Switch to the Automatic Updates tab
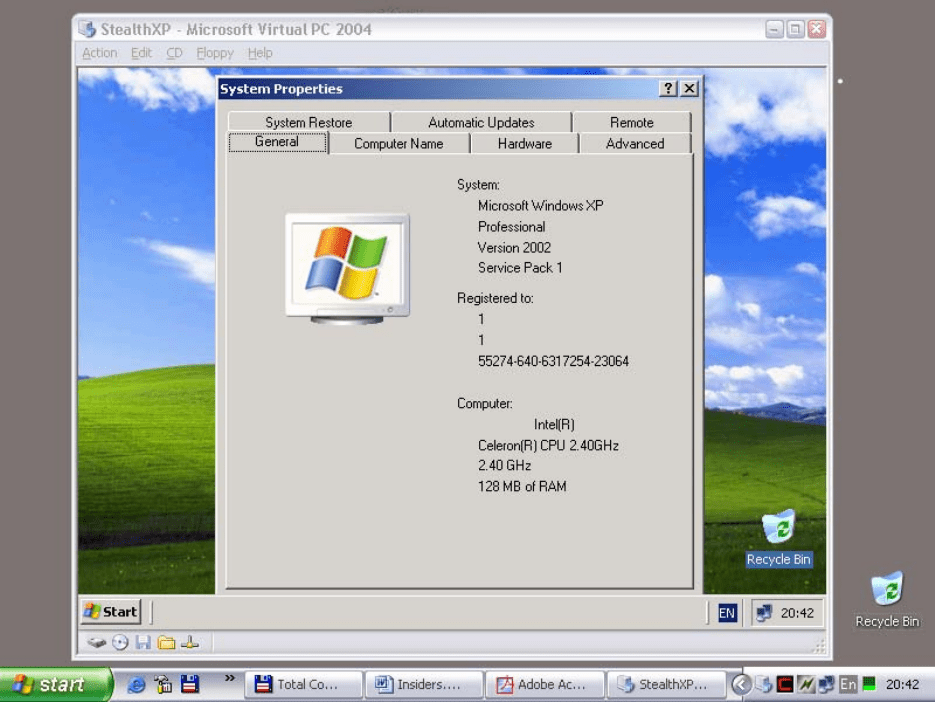 [481, 122]
